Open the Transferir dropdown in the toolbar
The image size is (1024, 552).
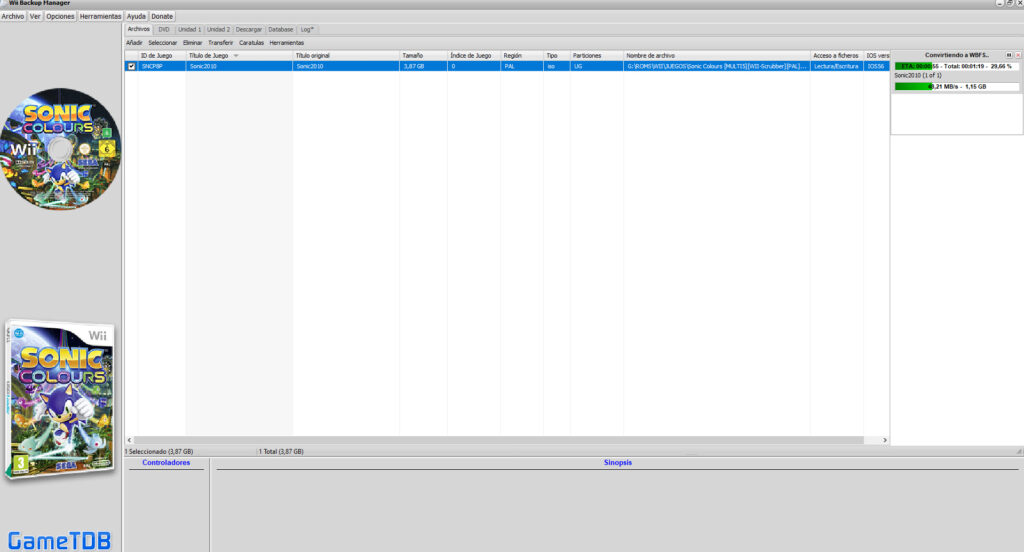point(220,42)
